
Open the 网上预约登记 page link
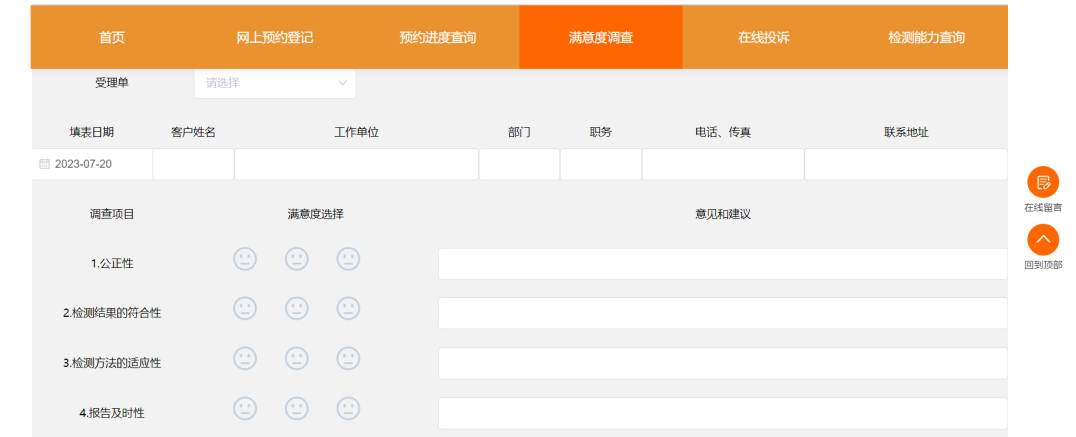click(x=275, y=38)
